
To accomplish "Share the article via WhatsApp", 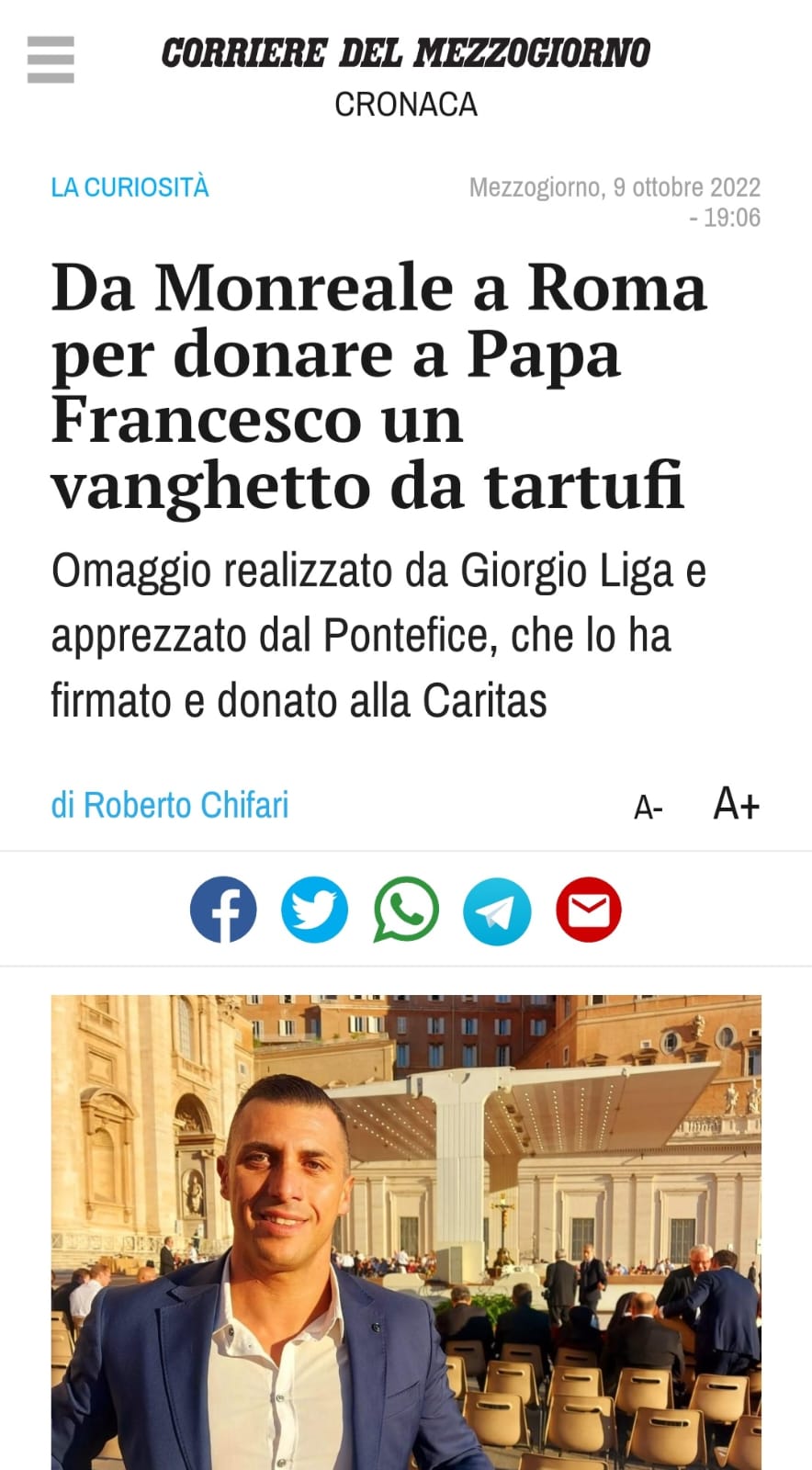I will (x=406, y=910).
